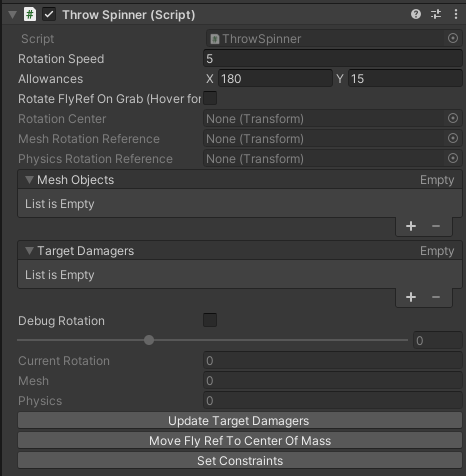The width and height of the screenshot is (466, 476).
Task: Open object picker for Physics Rotation Reference
Action: tap(453, 158)
